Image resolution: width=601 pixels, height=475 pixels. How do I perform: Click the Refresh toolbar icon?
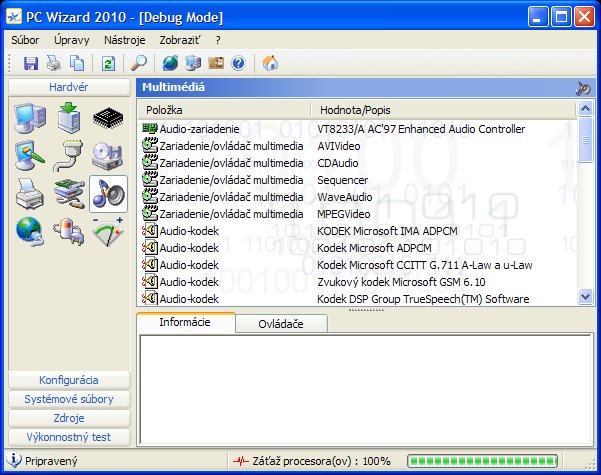[108, 63]
